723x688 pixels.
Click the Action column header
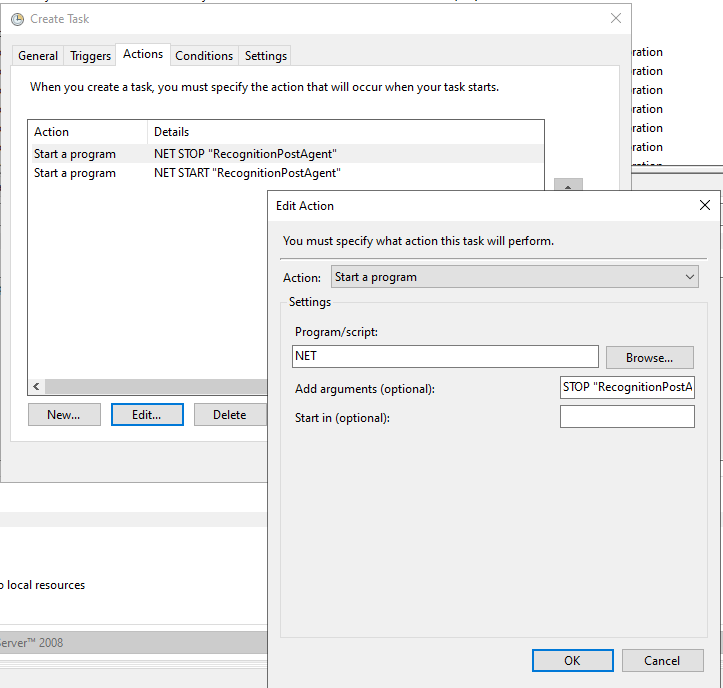88,132
